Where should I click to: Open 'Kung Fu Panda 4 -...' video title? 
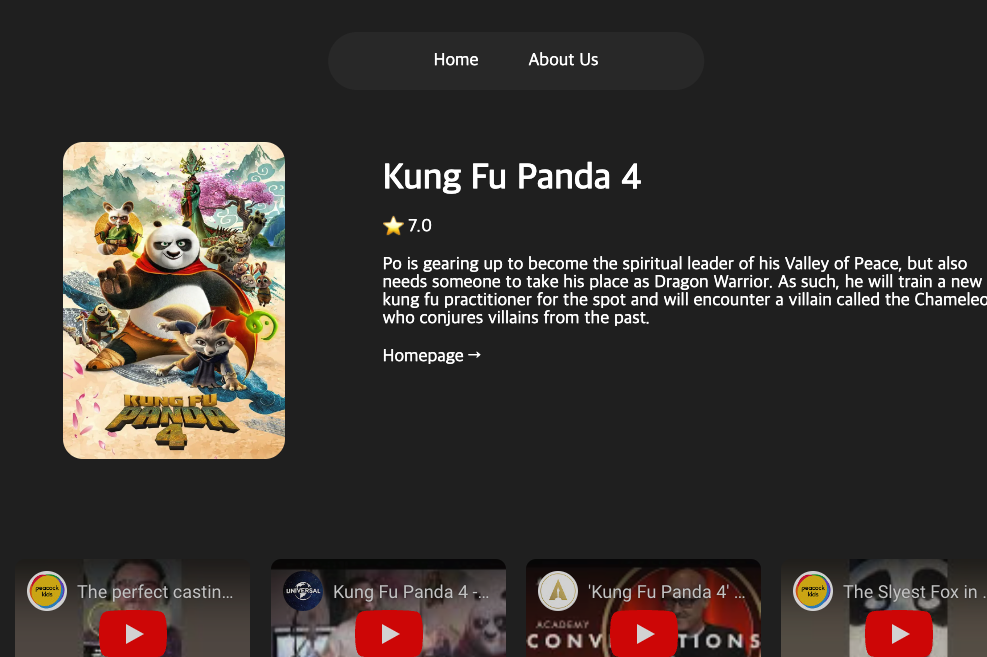[x=411, y=592]
